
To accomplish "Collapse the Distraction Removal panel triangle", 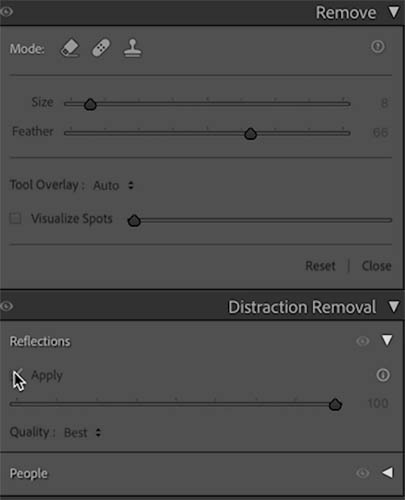I will point(394,307).
